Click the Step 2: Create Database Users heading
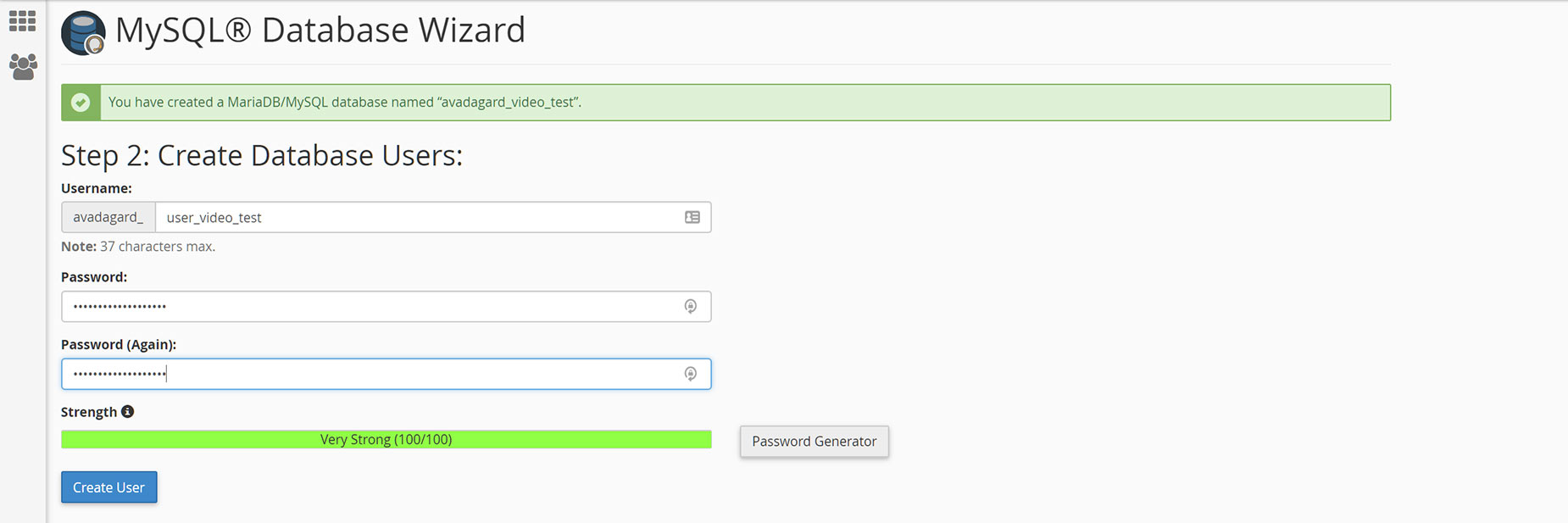 [x=262, y=156]
